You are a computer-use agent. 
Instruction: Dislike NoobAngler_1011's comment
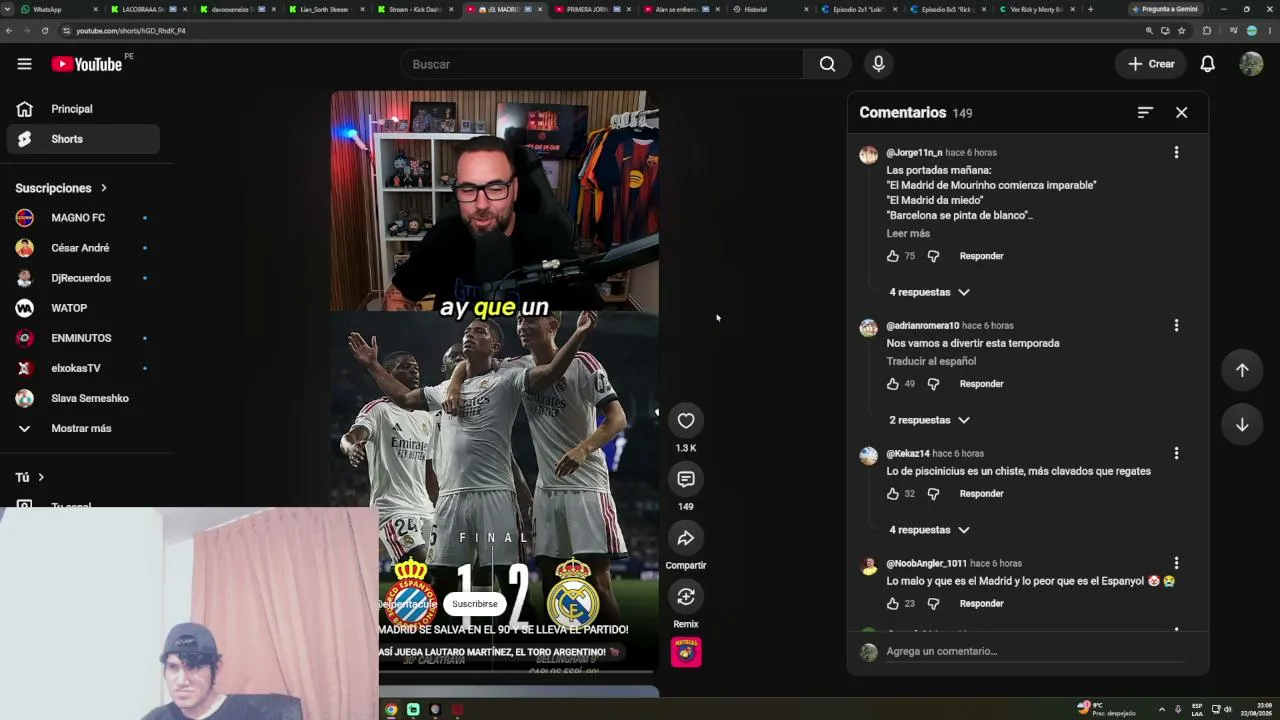pos(933,604)
